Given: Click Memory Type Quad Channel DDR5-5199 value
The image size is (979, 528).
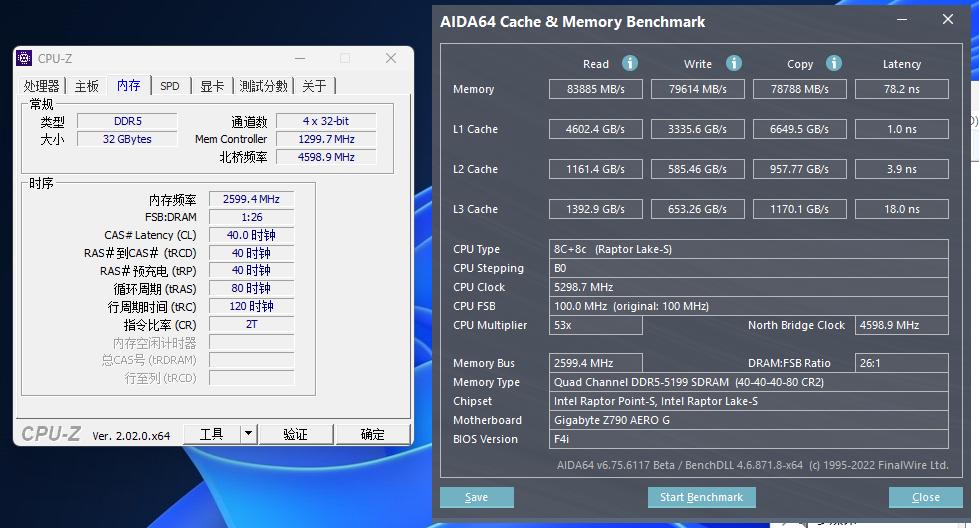Looking at the screenshot, I should pos(749,382).
